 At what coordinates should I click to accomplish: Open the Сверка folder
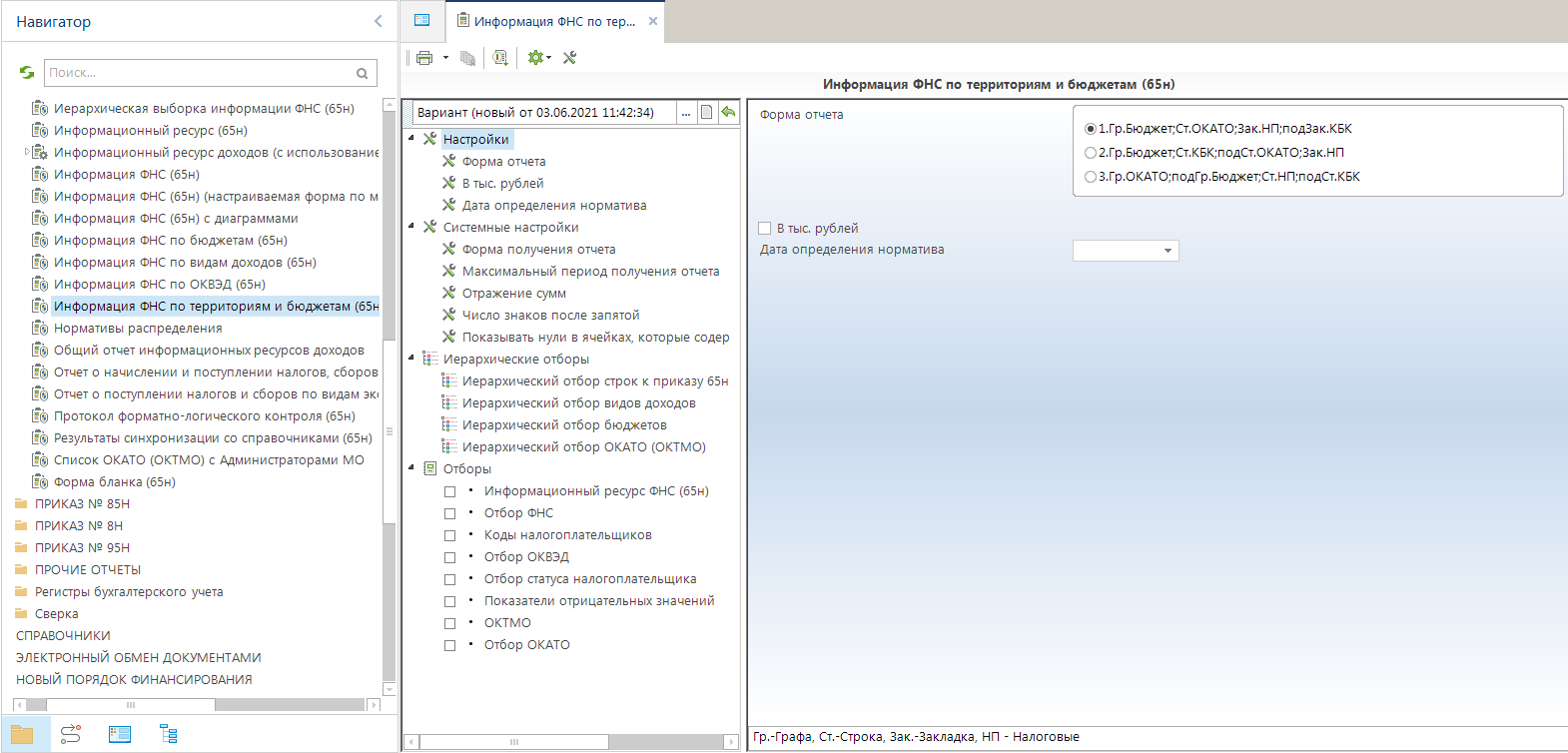coord(56,614)
